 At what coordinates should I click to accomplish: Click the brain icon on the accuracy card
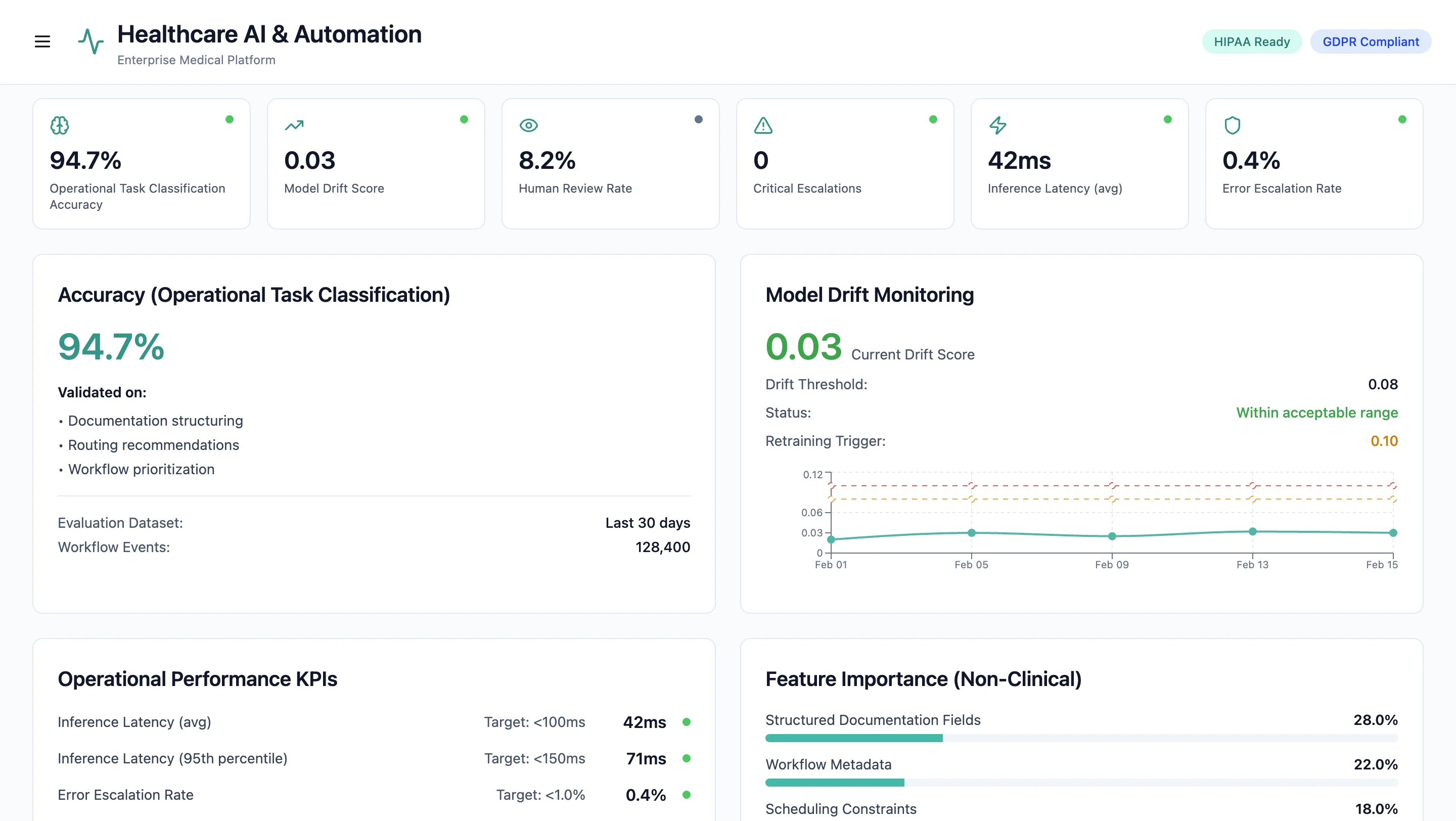tap(60, 125)
